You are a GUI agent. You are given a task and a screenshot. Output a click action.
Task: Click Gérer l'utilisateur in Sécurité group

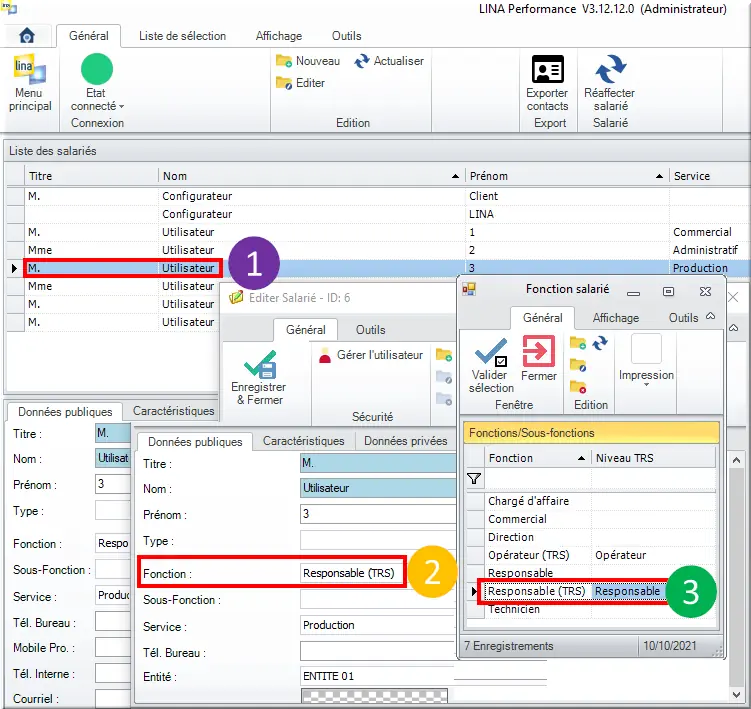(x=371, y=355)
